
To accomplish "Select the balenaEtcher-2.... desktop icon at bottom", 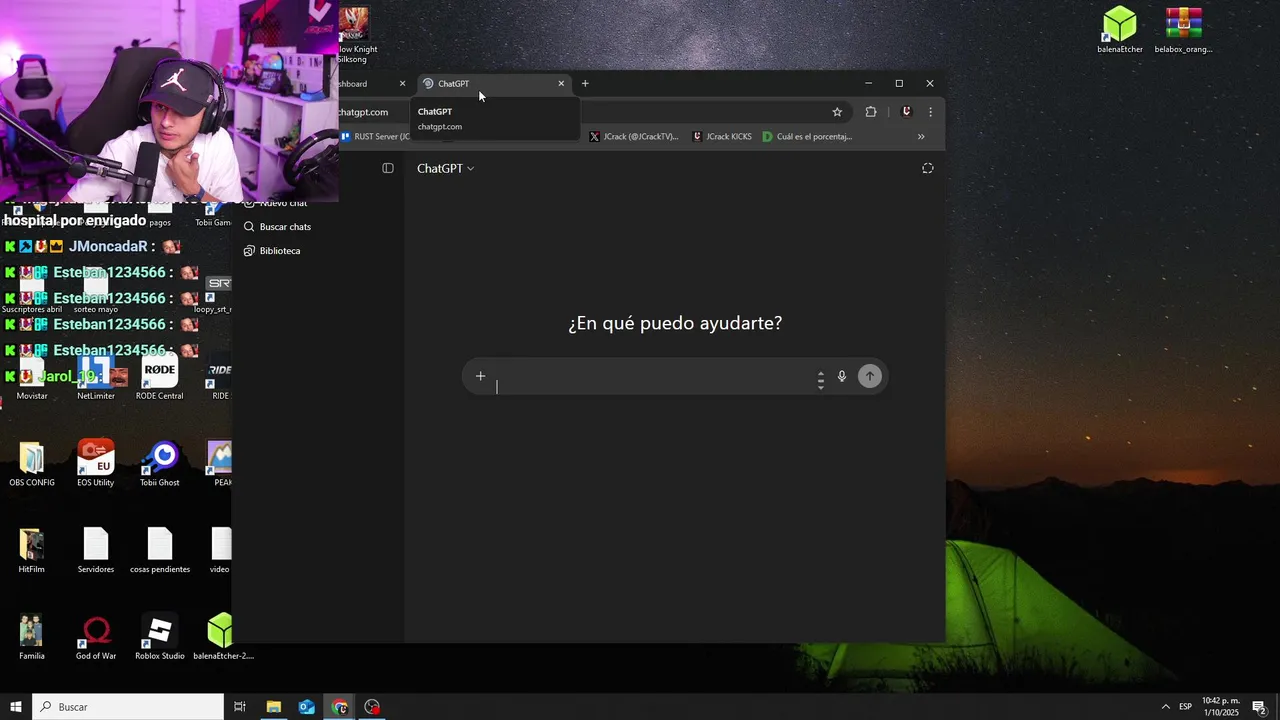I will point(222,638).
